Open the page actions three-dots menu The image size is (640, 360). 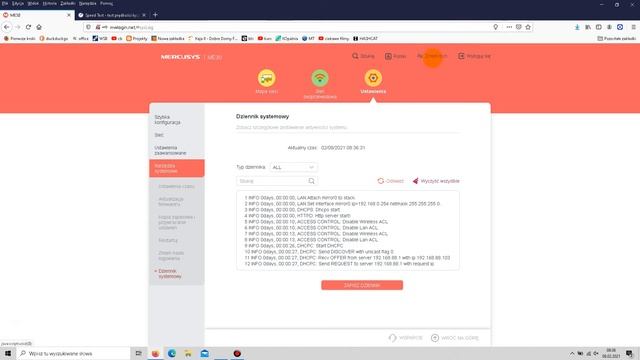(x=509, y=27)
